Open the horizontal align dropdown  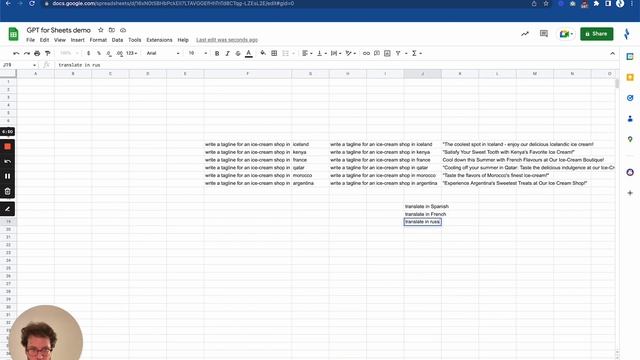point(307,53)
